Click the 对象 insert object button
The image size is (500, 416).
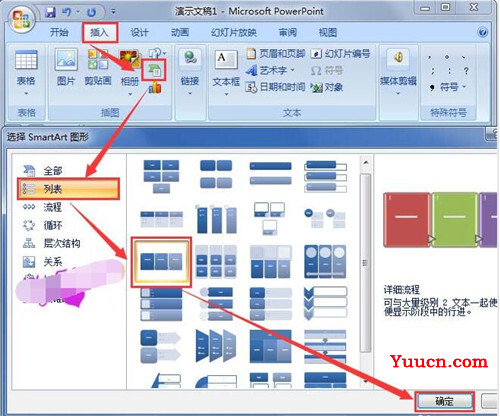(327, 87)
